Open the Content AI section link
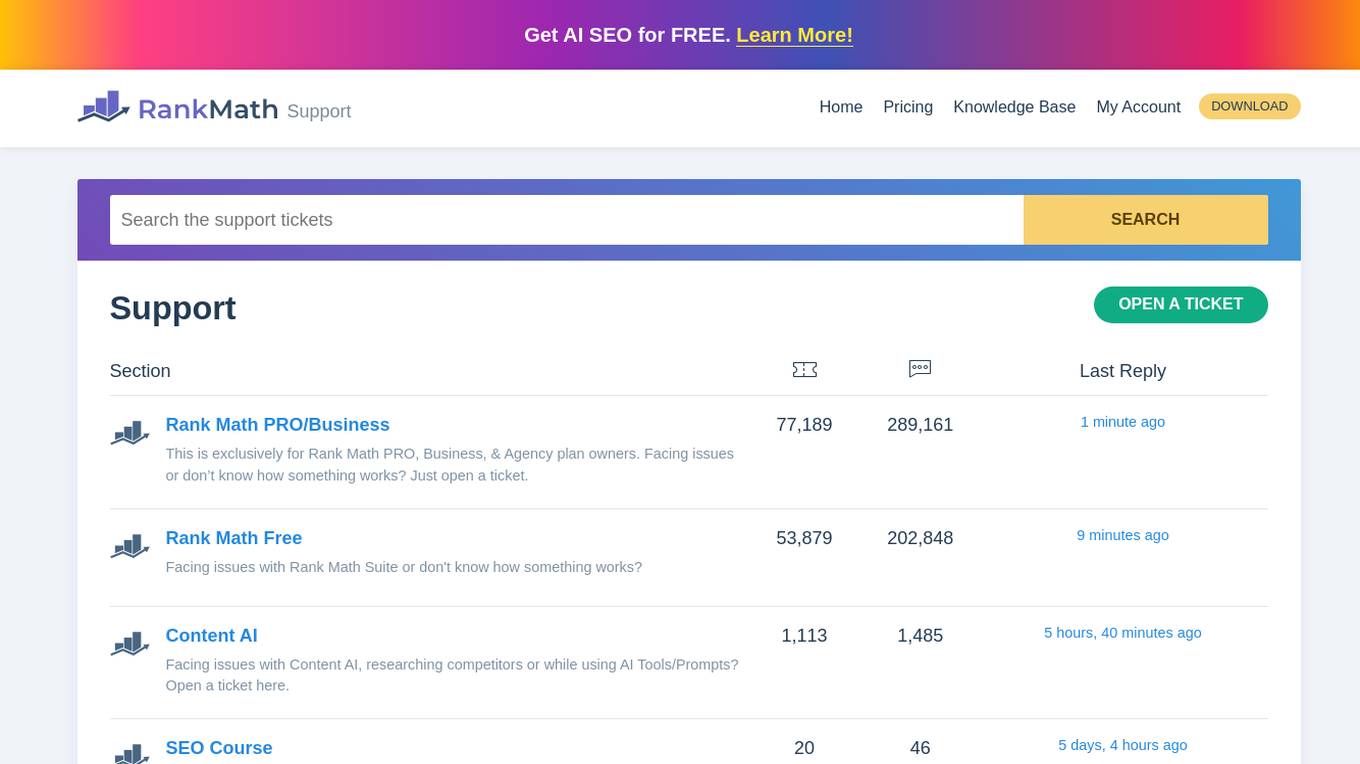Screen dimensions: 1360x764 click(211, 636)
